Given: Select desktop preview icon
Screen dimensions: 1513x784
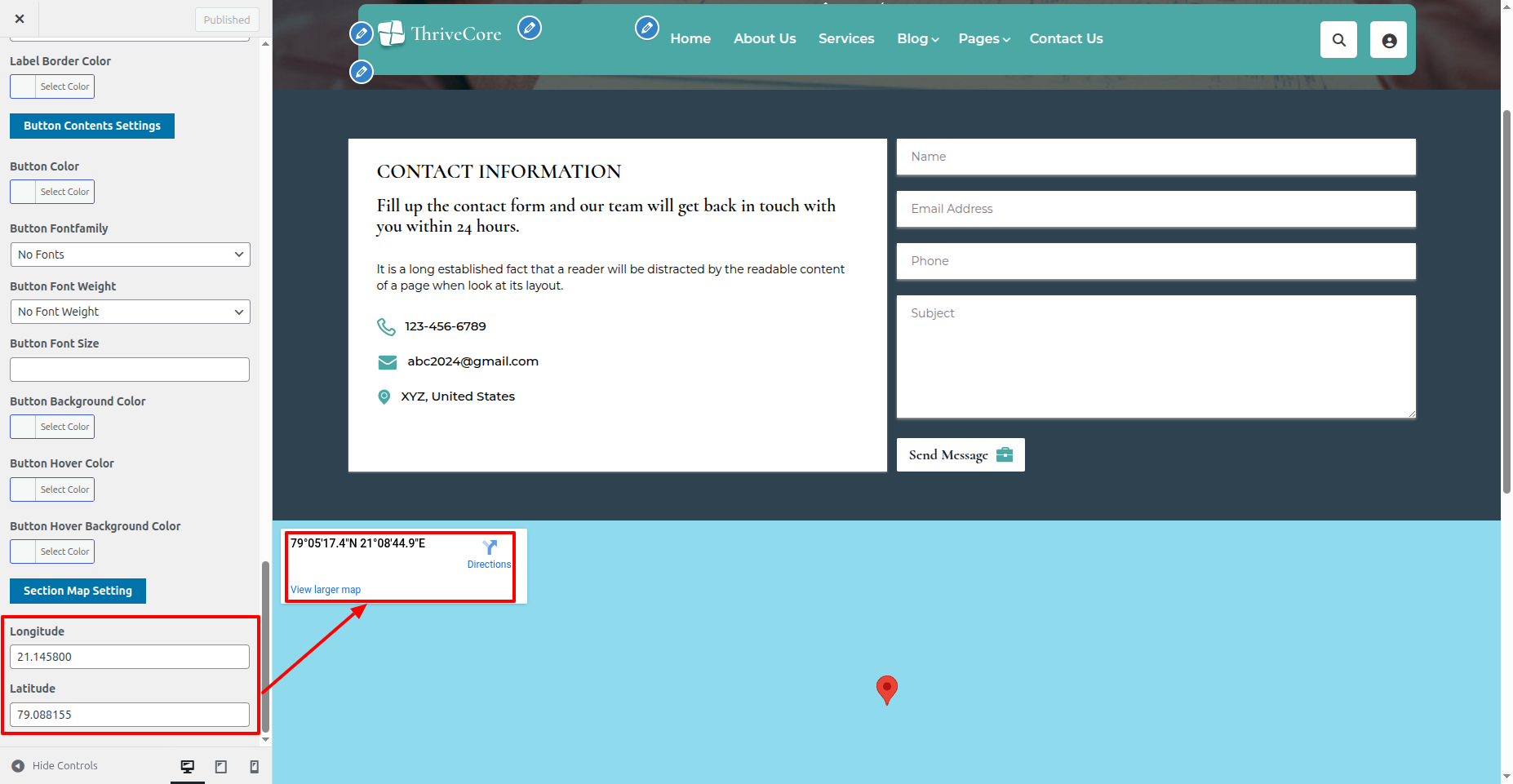Looking at the screenshot, I should [x=188, y=766].
